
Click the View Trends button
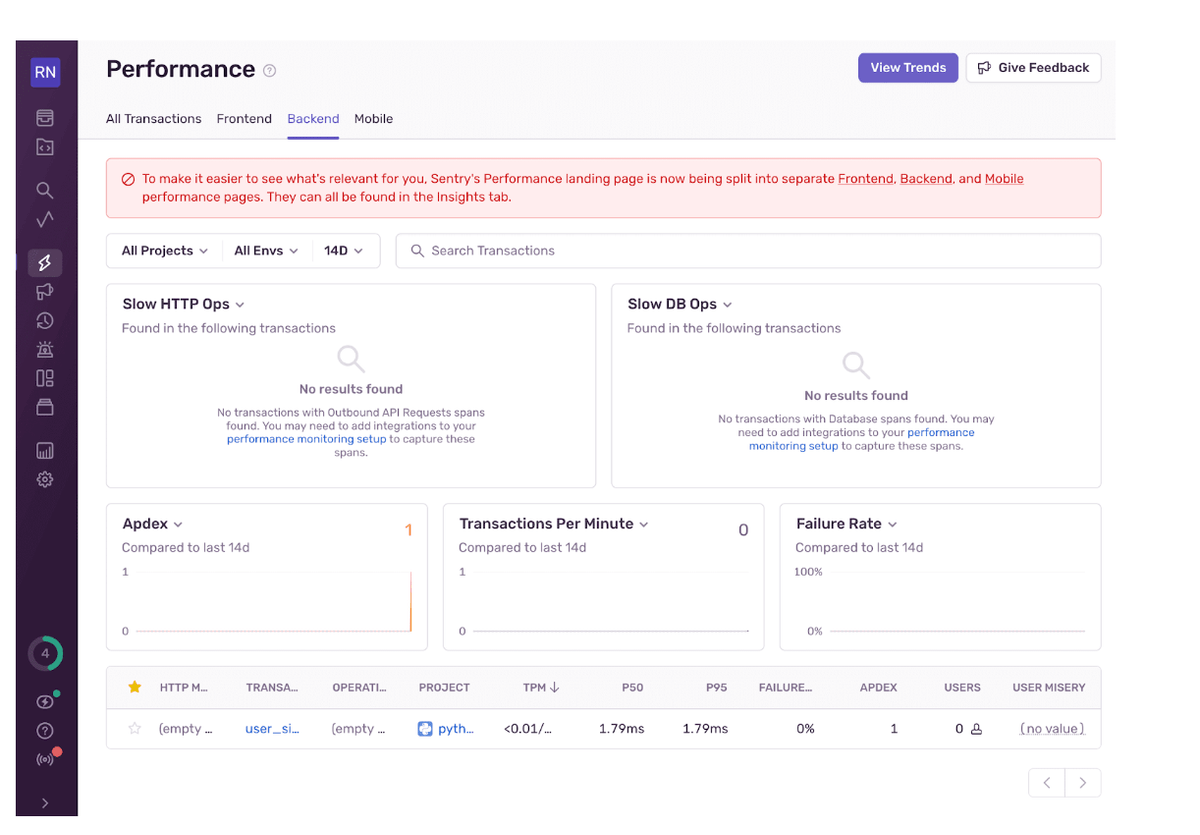click(x=908, y=68)
